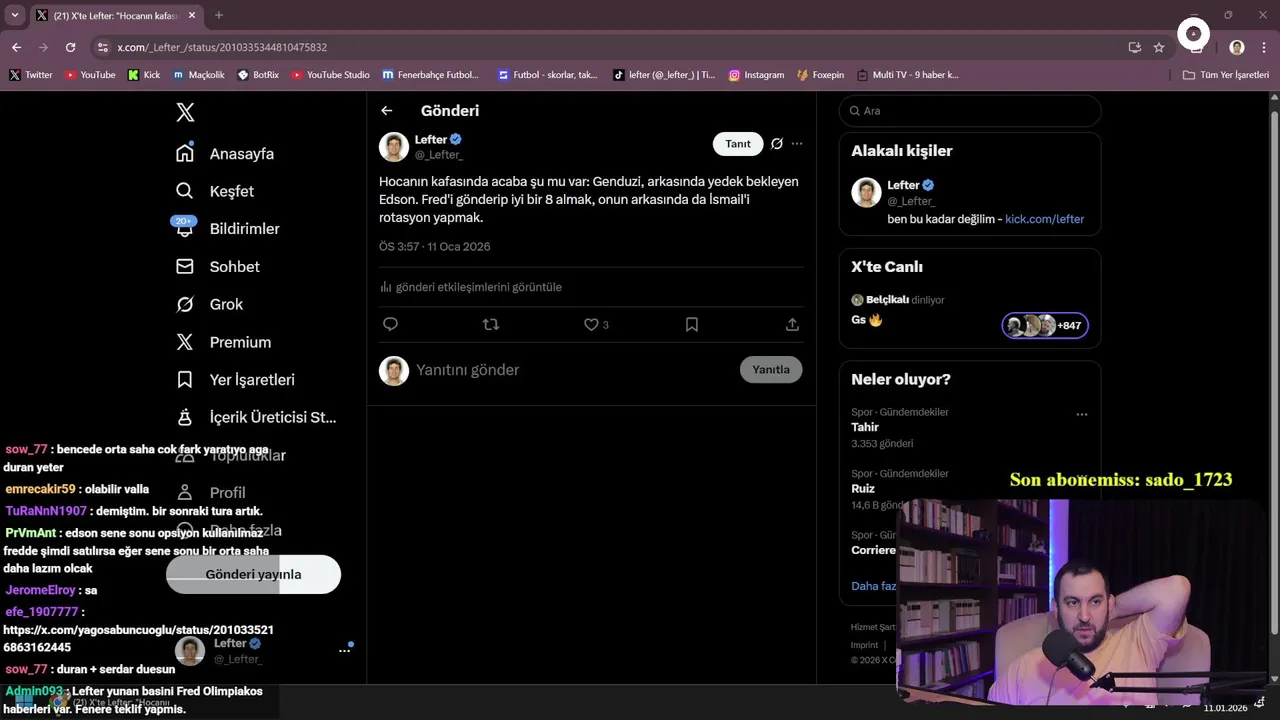View gönderi etkileşimlerini görüntüle link
The image size is (1280, 720).
pyautogui.click(x=471, y=287)
